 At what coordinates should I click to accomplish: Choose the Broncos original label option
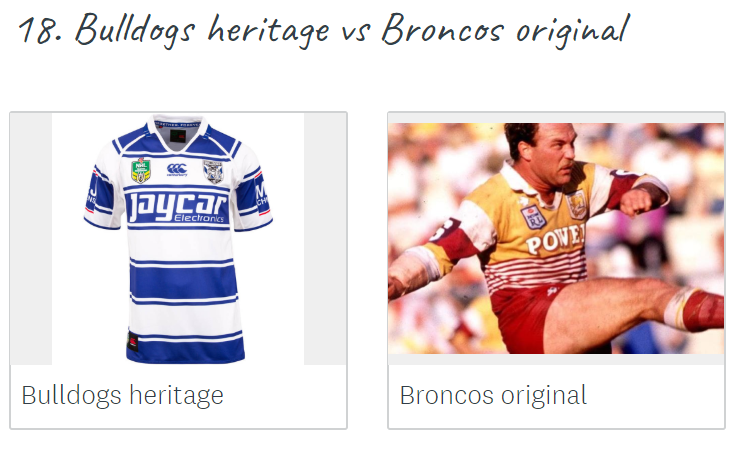pyautogui.click(x=493, y=396)
